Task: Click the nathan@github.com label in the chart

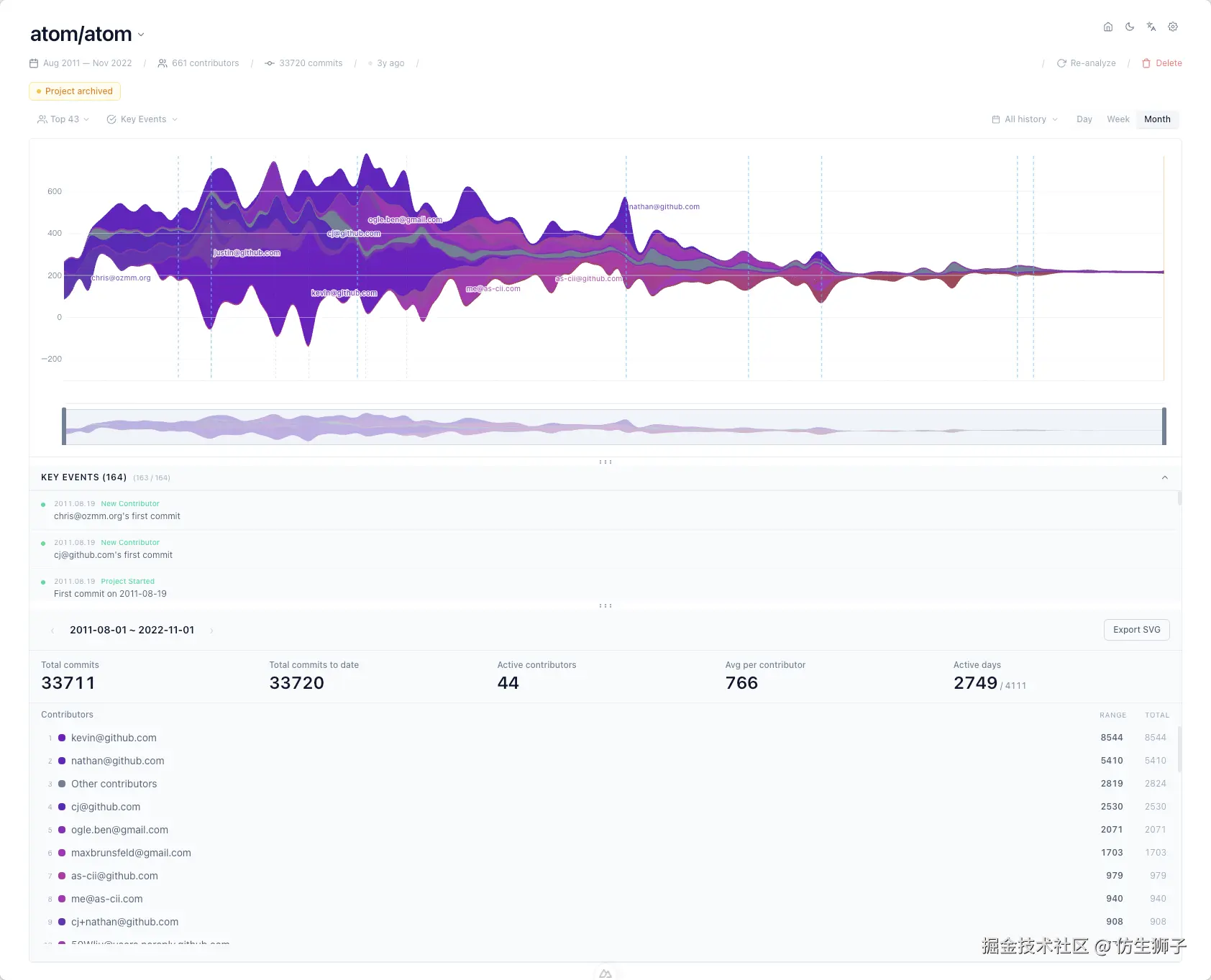Action: point(664,207)
